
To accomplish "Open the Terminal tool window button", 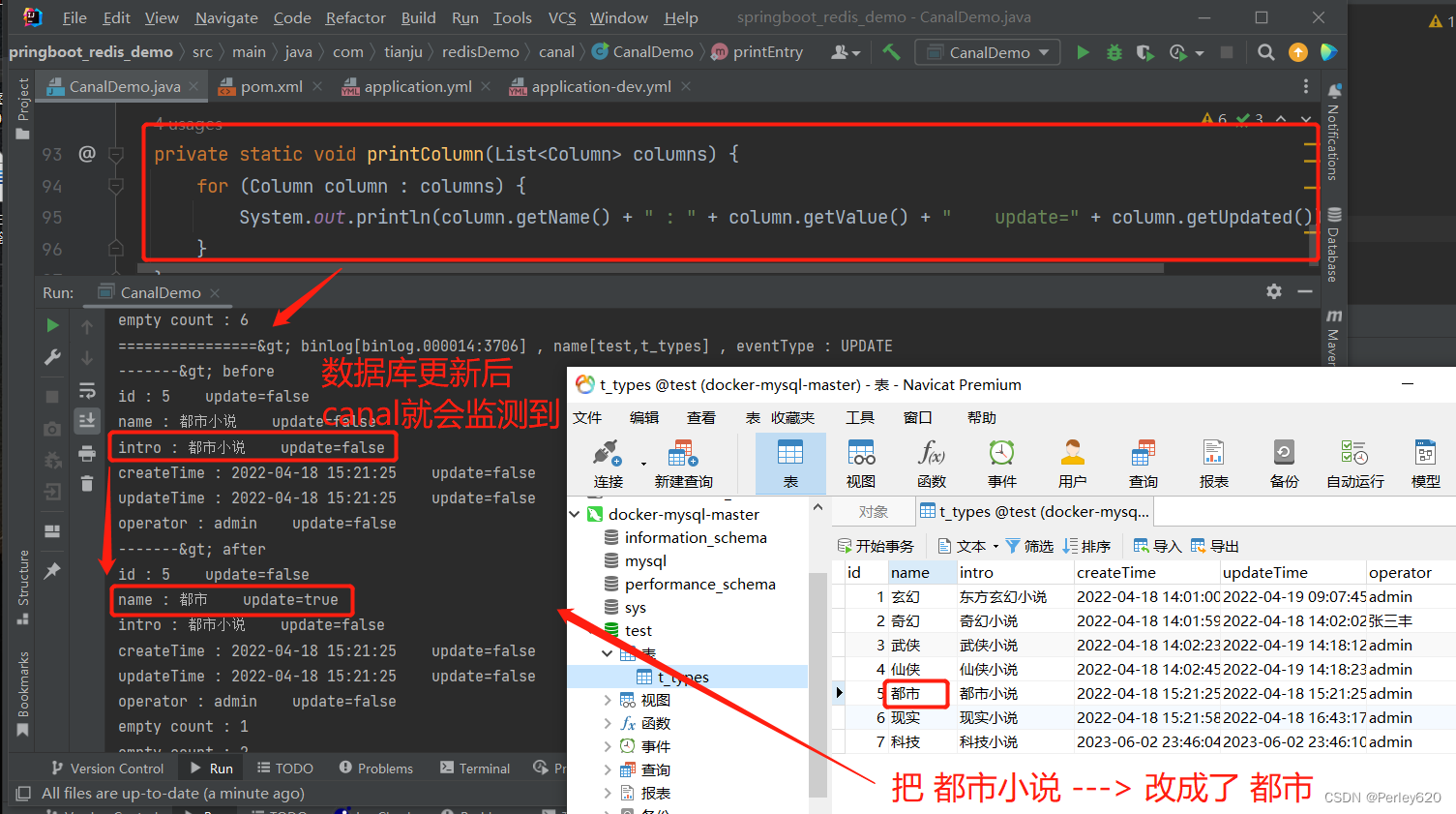I will pyautogui.click(x=474, y=768).
